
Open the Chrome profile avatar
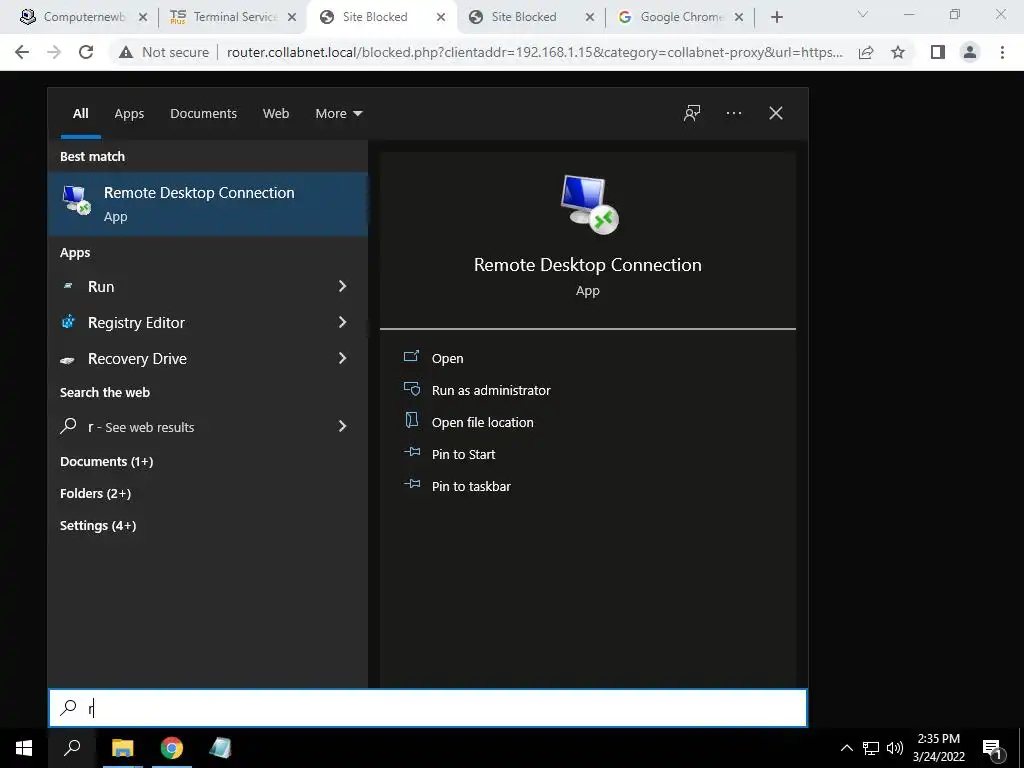pyautogui.click(x=970, y=52)
